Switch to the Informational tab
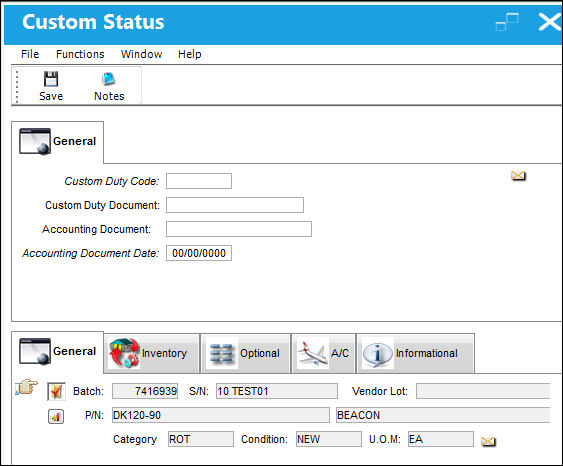 click(415, 353)
